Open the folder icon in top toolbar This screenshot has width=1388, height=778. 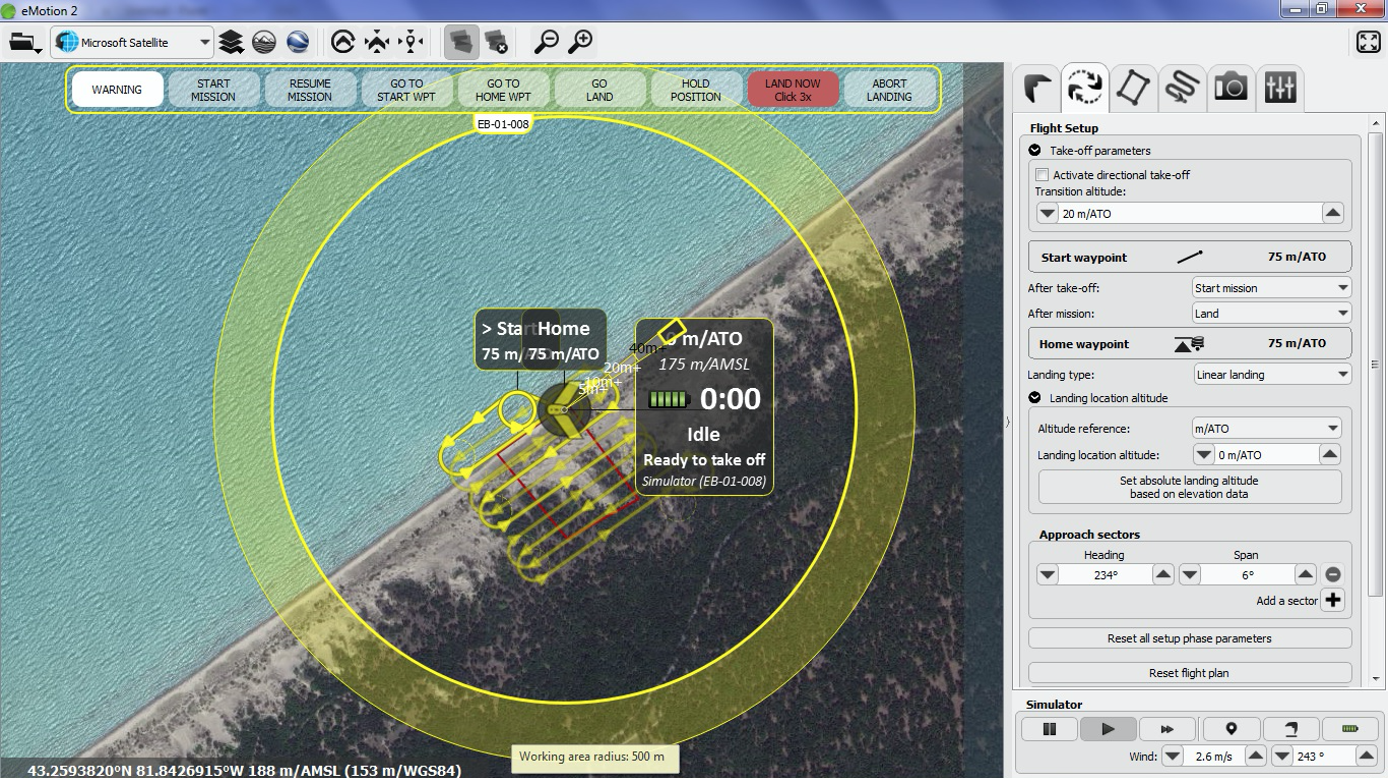tap(24, 43)
